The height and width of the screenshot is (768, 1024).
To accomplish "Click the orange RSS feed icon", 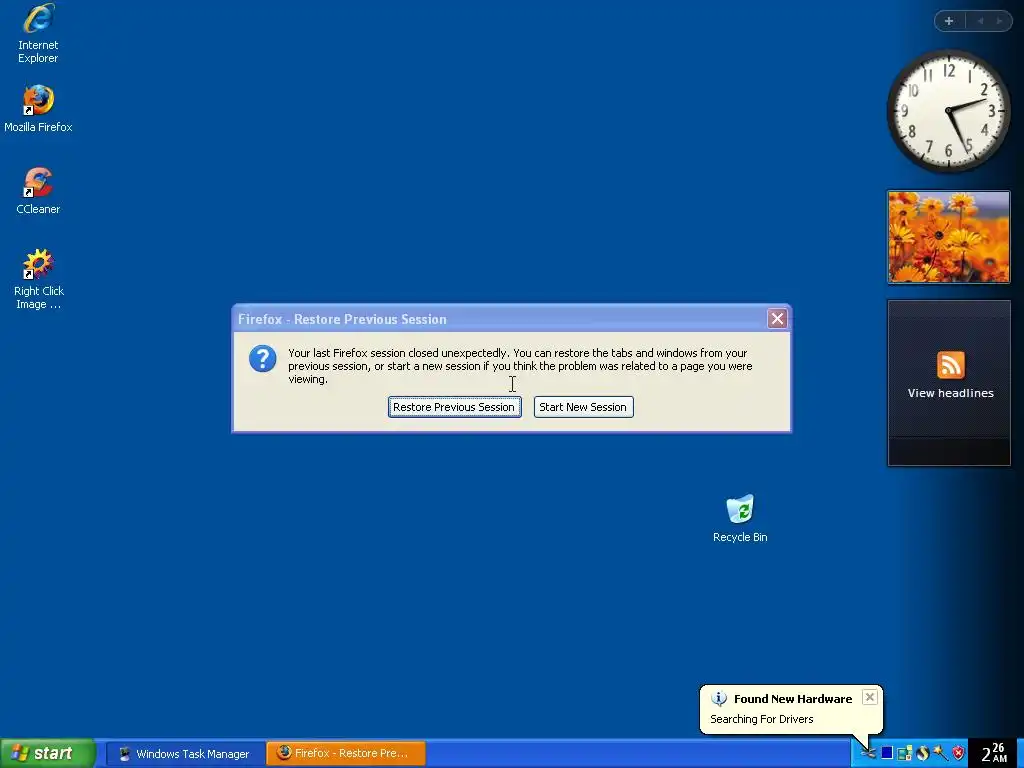I will tap(950, 364).
